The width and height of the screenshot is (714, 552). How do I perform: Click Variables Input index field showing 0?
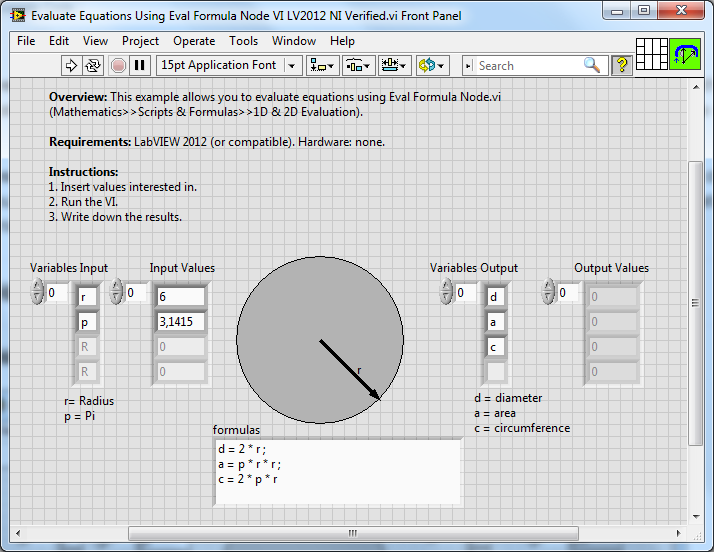56,292
